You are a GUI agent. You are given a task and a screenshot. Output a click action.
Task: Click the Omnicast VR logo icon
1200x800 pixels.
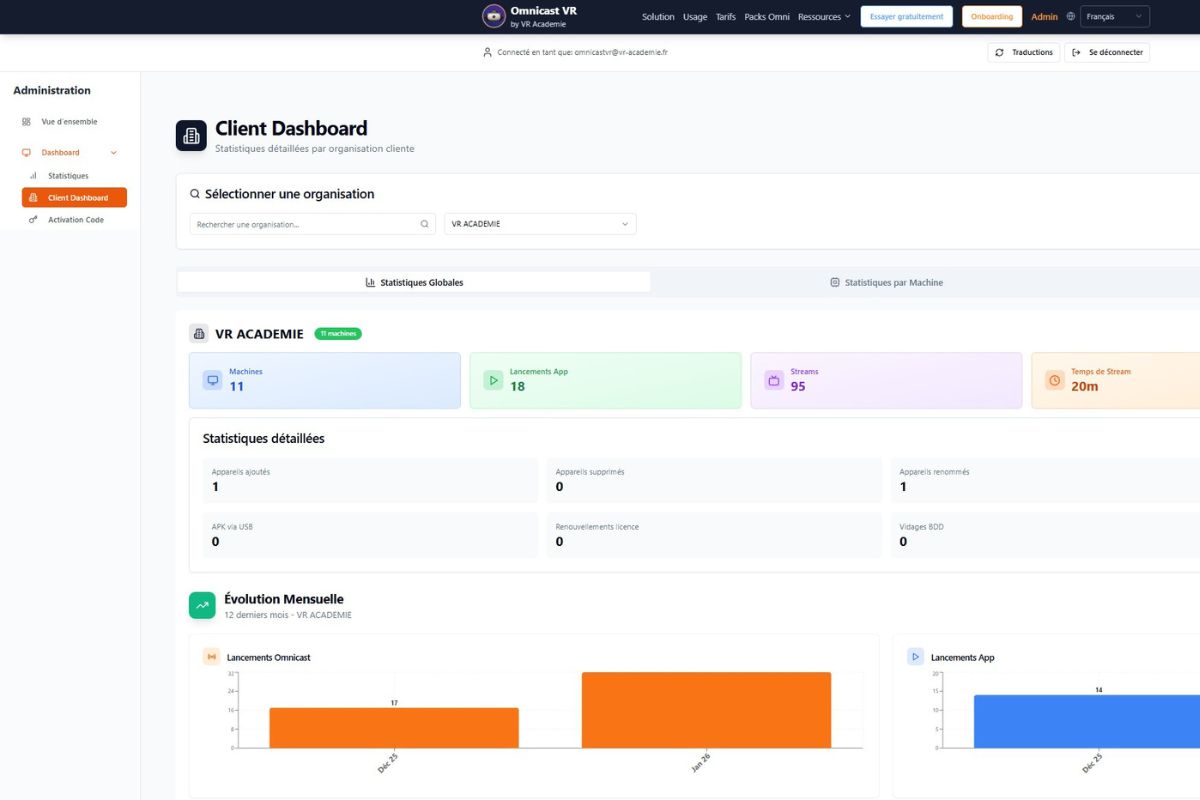[493, 16]
